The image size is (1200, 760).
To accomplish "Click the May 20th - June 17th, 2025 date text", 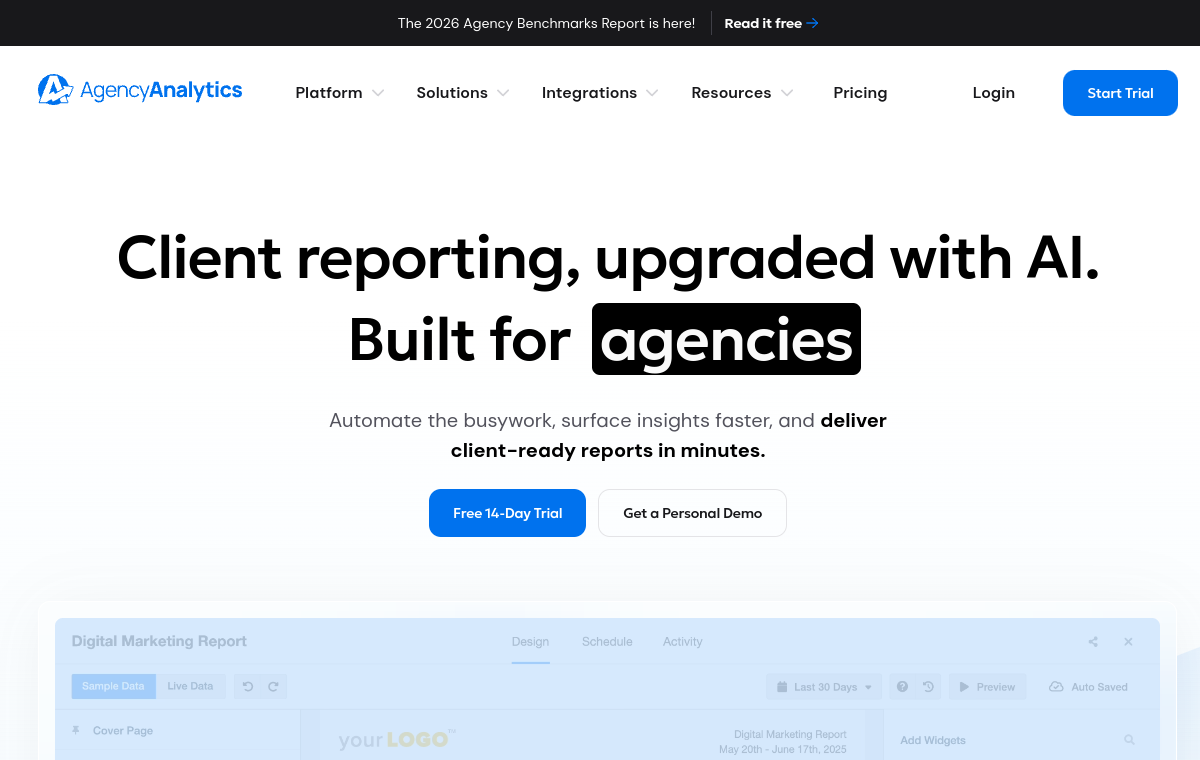I will [x=783, y=749].
